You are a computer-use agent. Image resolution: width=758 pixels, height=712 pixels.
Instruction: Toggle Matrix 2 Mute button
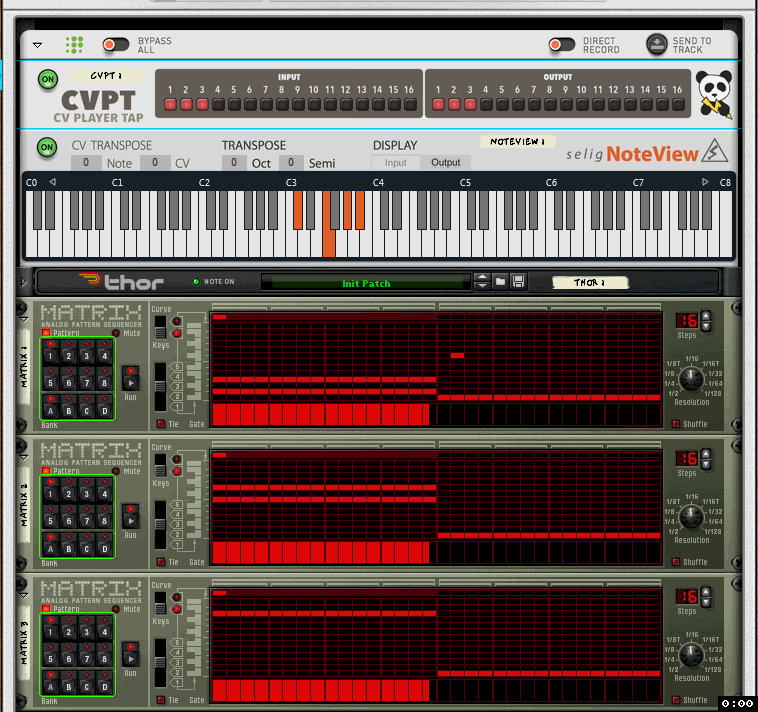116,471
